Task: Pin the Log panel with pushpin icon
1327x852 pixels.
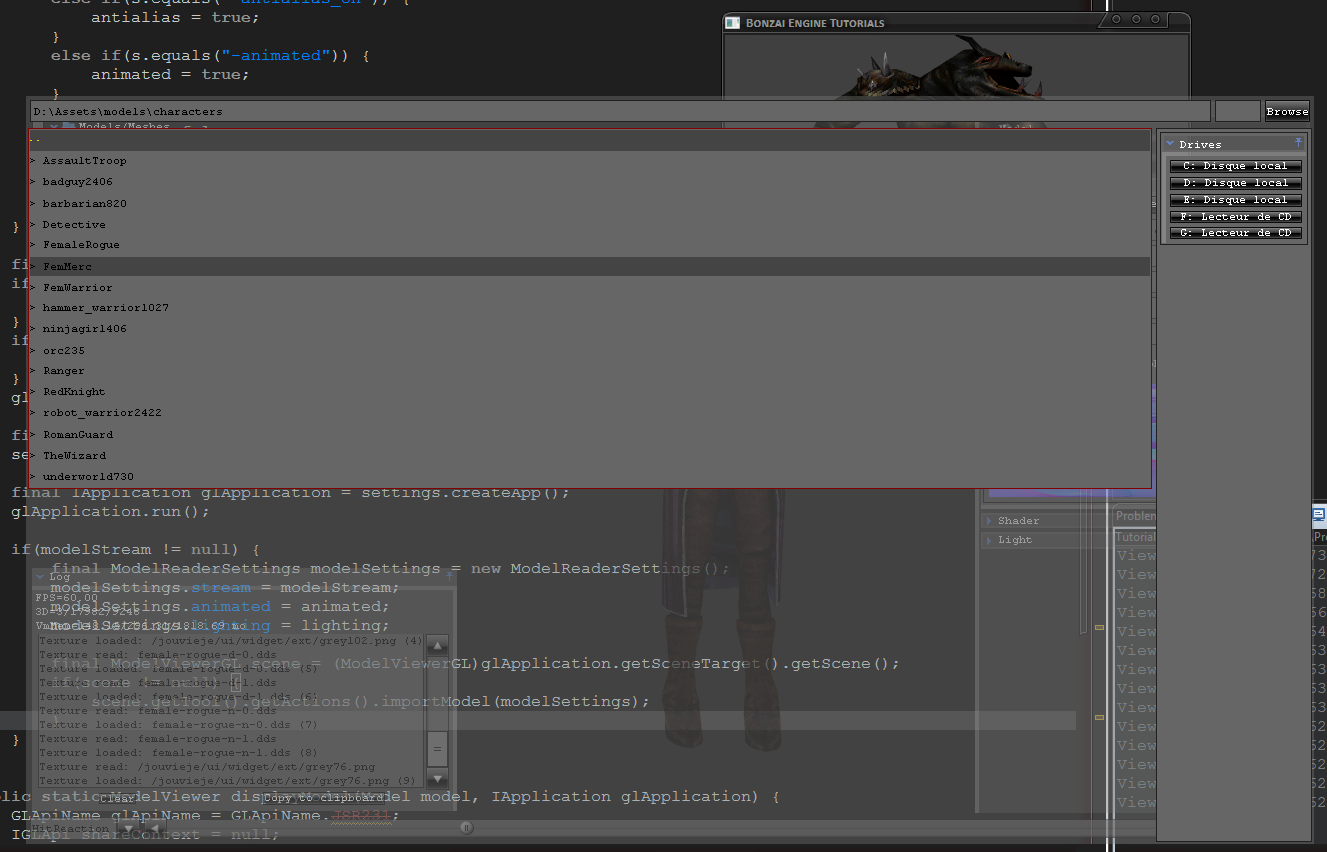Action: [449, 576]
